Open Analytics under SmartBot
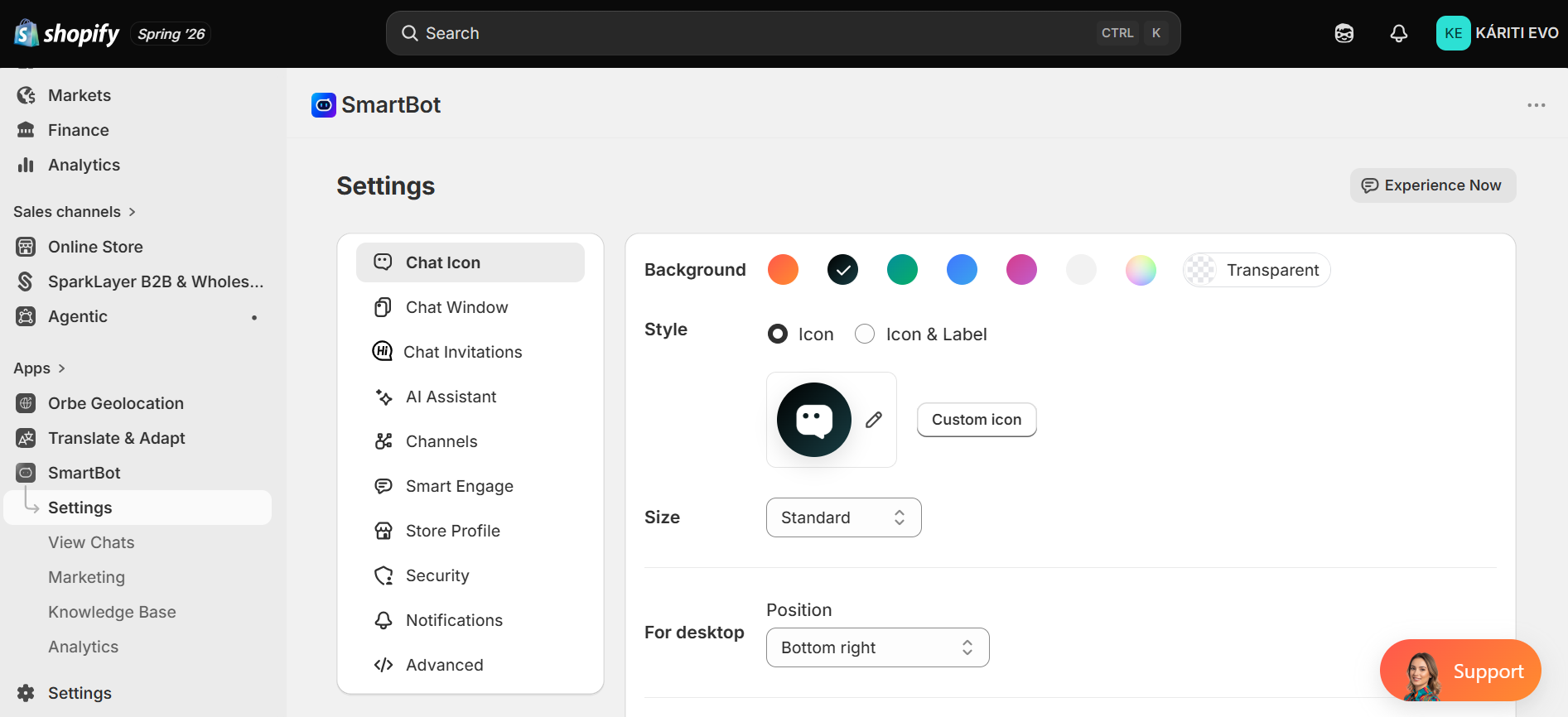The height and width of the screenshot is (717, 1568). (x=83, y=647)
